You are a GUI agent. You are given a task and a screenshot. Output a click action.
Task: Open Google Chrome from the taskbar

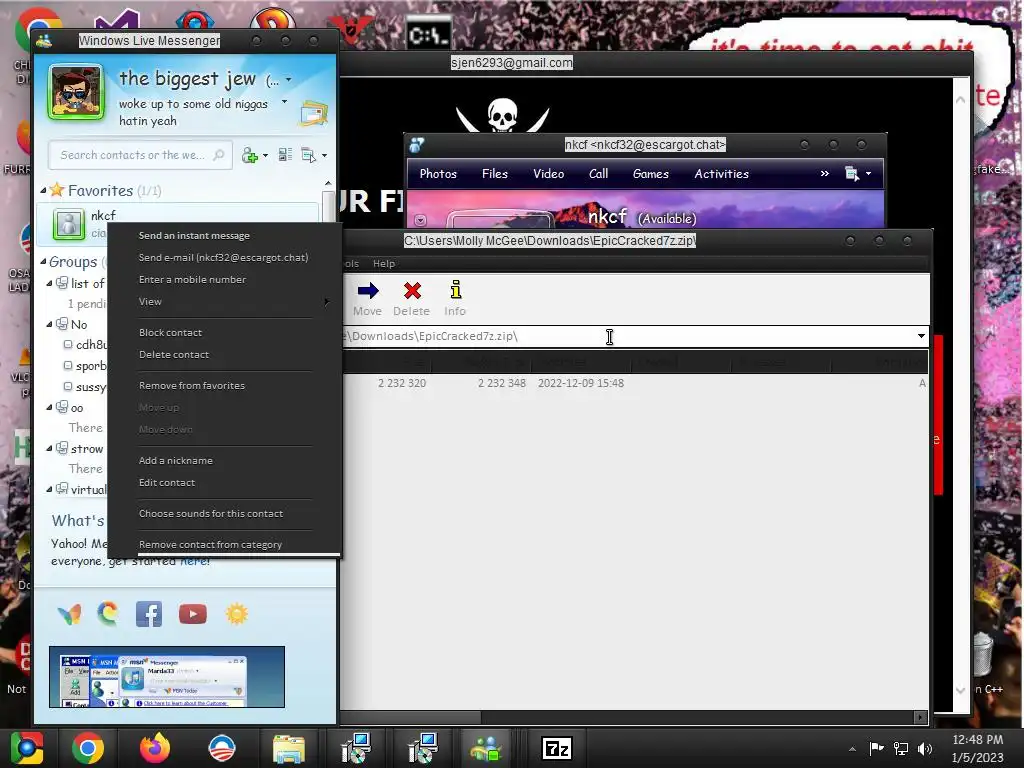88,748
